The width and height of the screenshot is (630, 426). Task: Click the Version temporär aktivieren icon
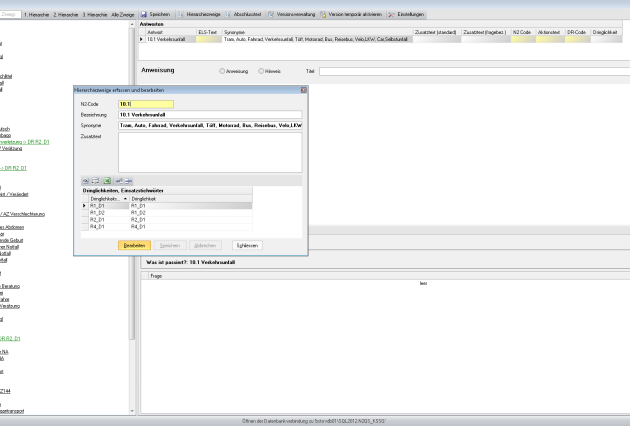pos(323,14)
